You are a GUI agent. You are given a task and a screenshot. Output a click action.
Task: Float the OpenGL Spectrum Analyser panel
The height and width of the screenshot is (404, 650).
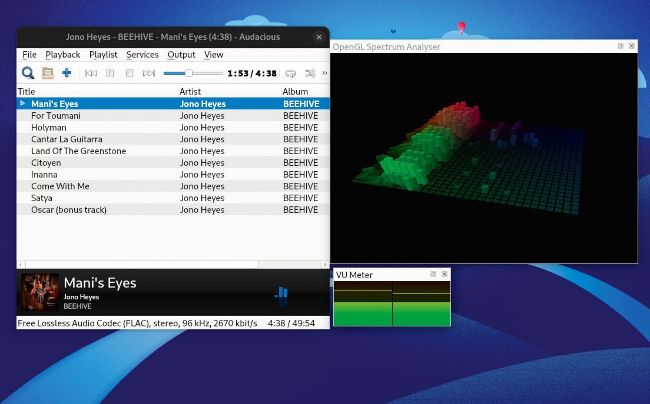(x=620, y=46)
